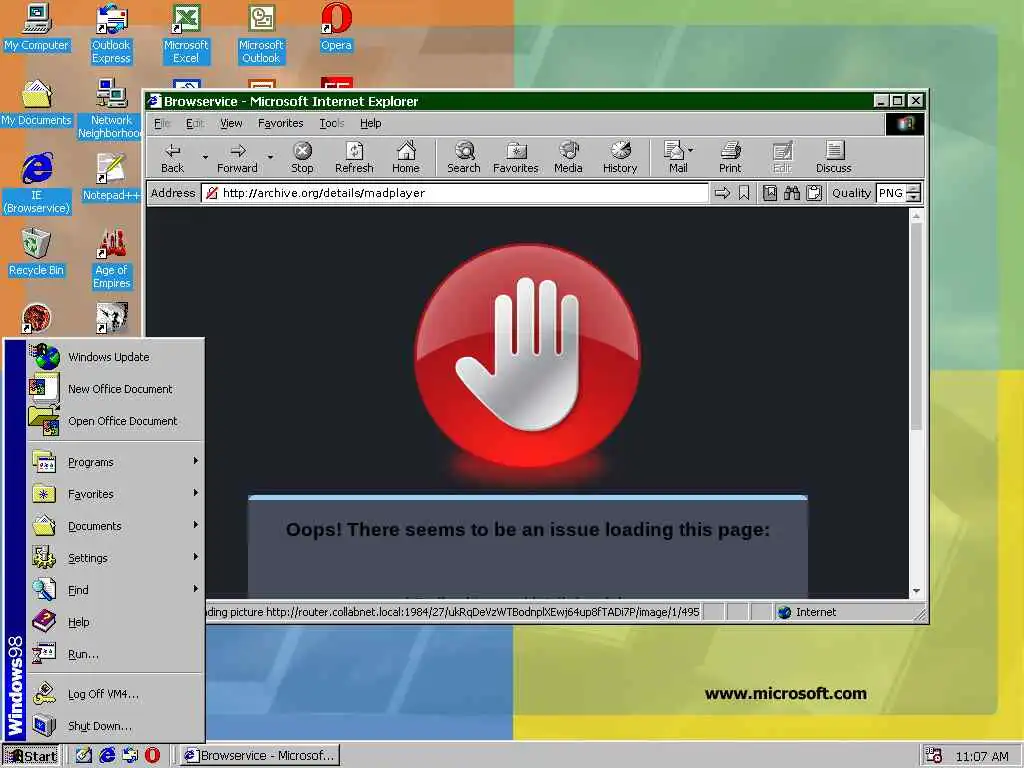Viewport: 1024px width, 768px height.
Task: Click the address bar URL field
Action: point(455,193)
